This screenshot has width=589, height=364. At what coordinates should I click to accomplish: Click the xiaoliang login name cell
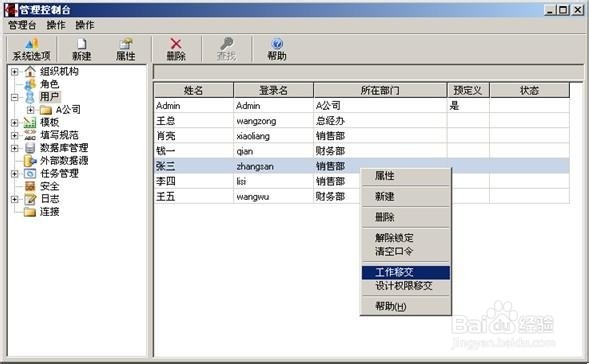(x=273, y=136)
